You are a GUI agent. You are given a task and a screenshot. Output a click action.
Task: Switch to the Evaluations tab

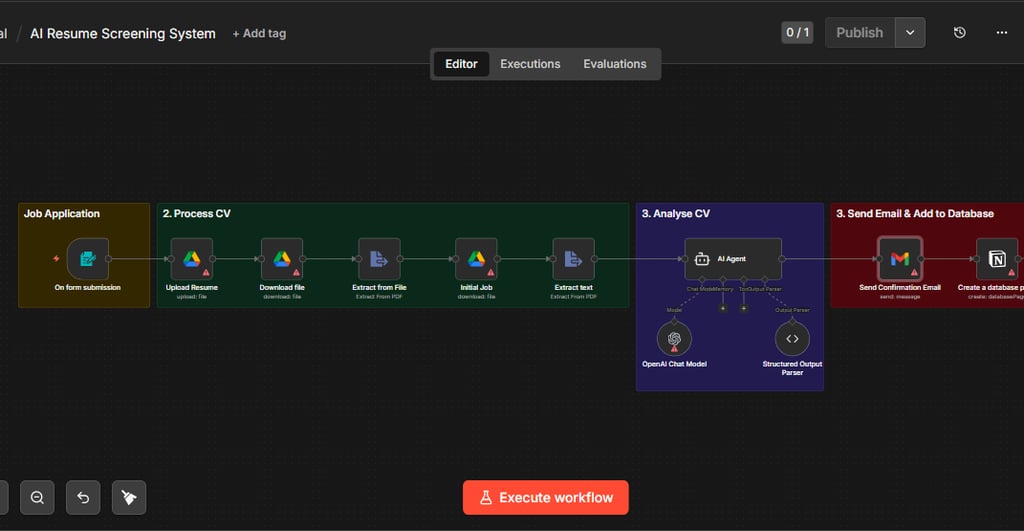(615, 64)
